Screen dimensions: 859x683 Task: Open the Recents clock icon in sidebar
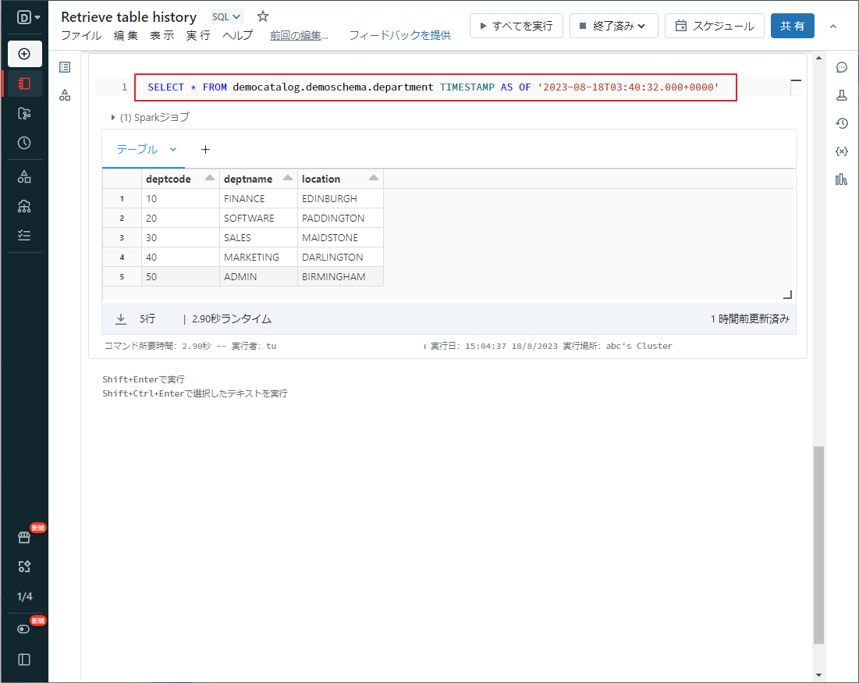click(24, 143)
